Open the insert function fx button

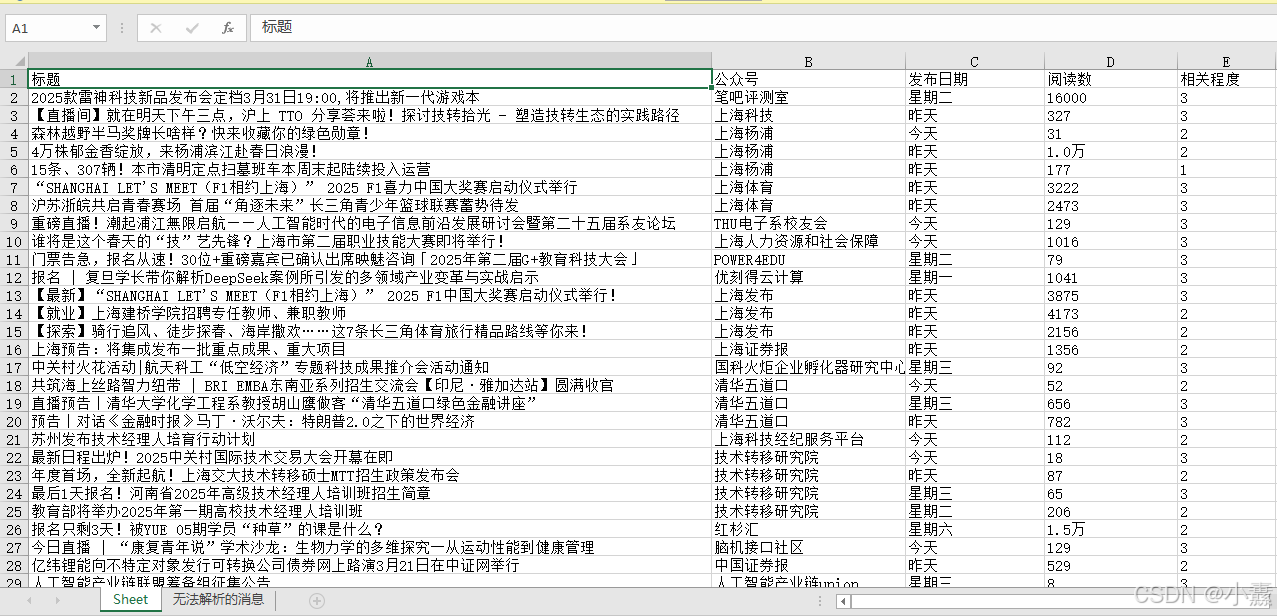click(x=228, y=28)
